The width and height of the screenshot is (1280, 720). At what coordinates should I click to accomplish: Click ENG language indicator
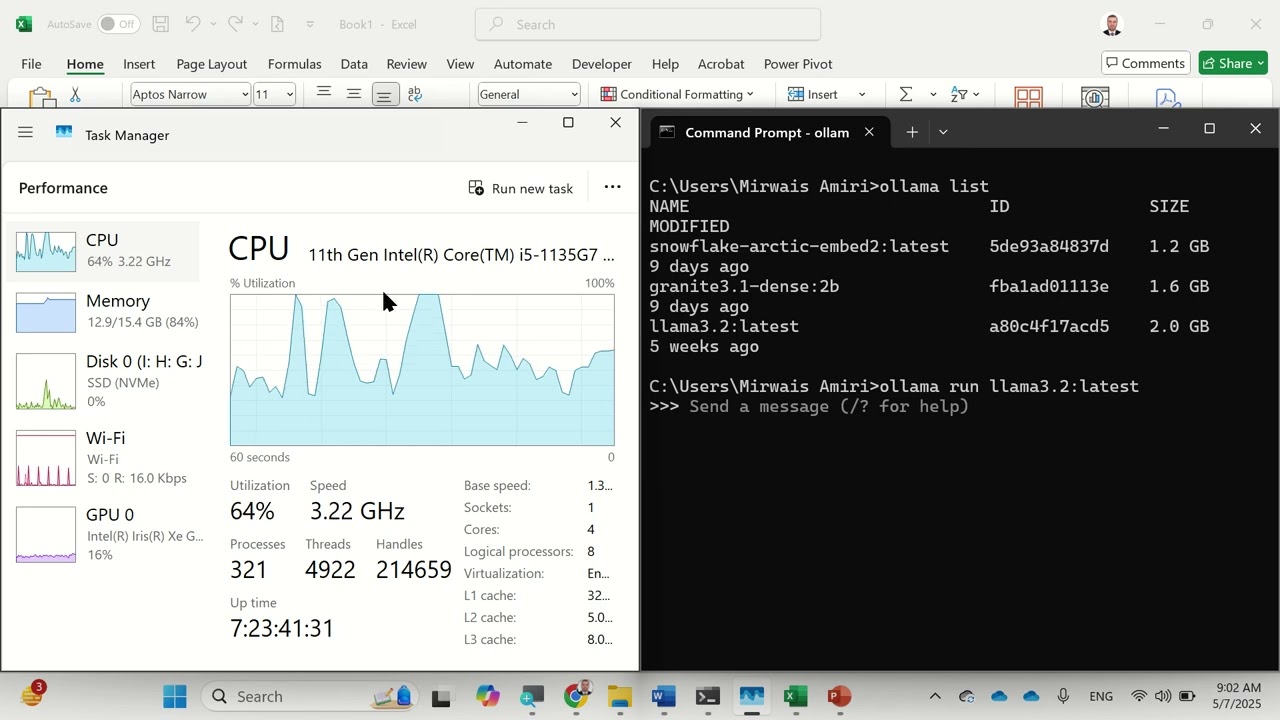tap(1101, 696)
